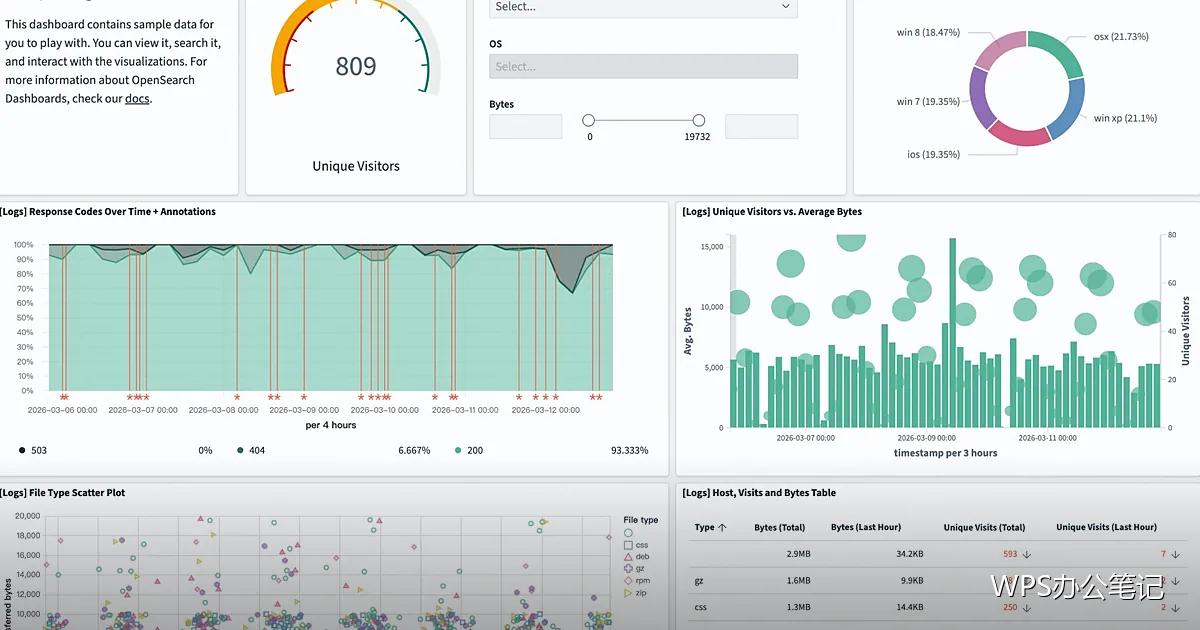Click down arrow next to 593 visits

tap(1027, 554)
